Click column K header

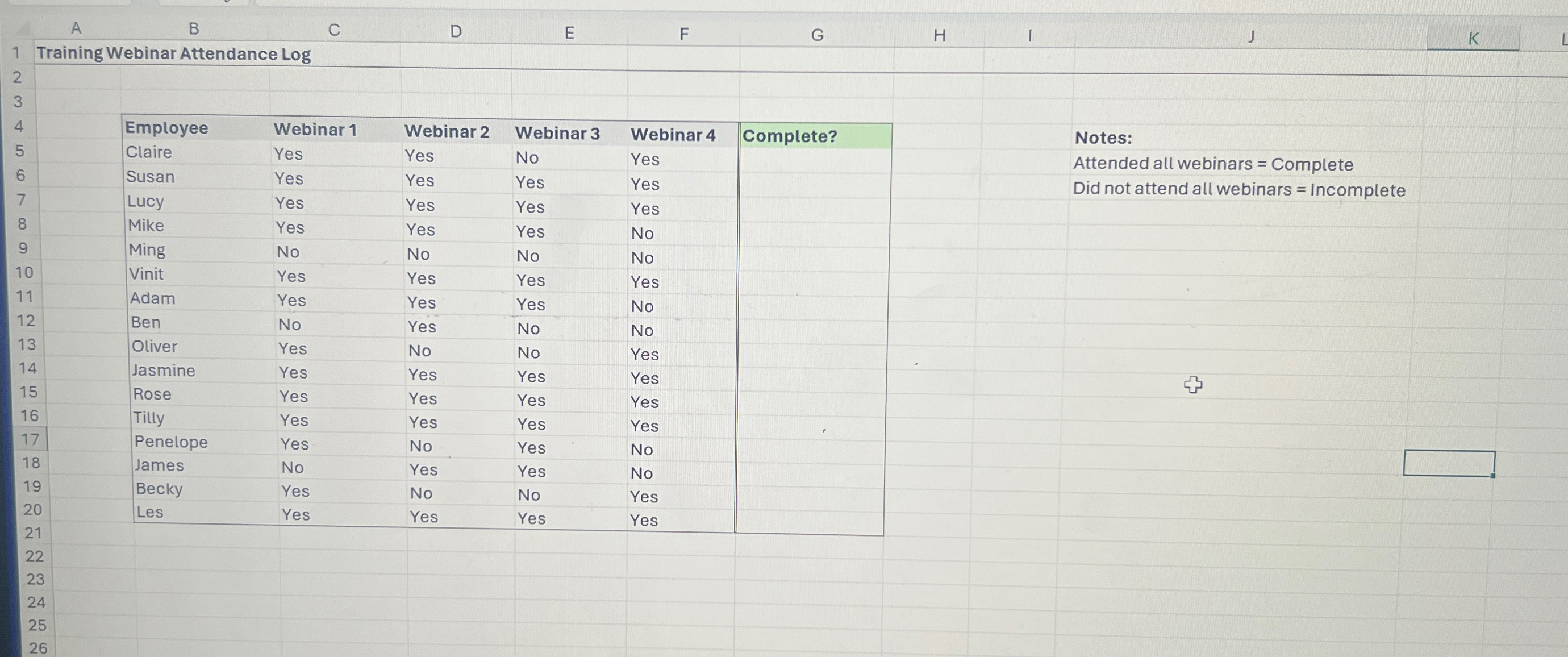1473,39
